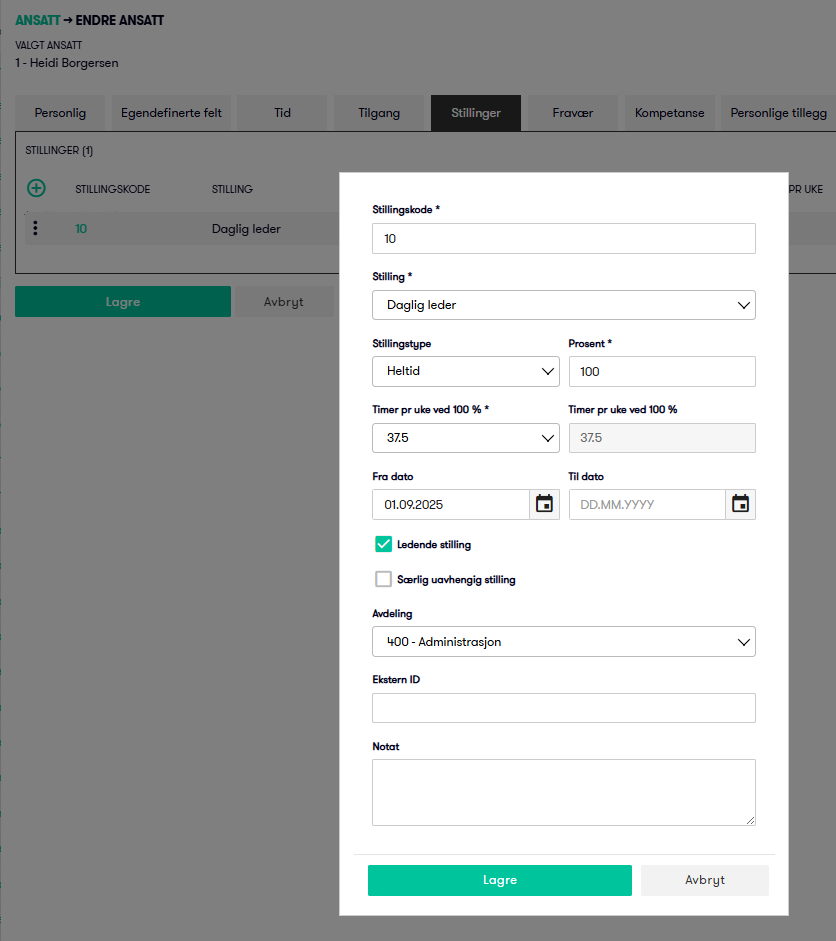836x941 pixels.
Task: Open the Egendefinerte felt tab
Action: 171,113
